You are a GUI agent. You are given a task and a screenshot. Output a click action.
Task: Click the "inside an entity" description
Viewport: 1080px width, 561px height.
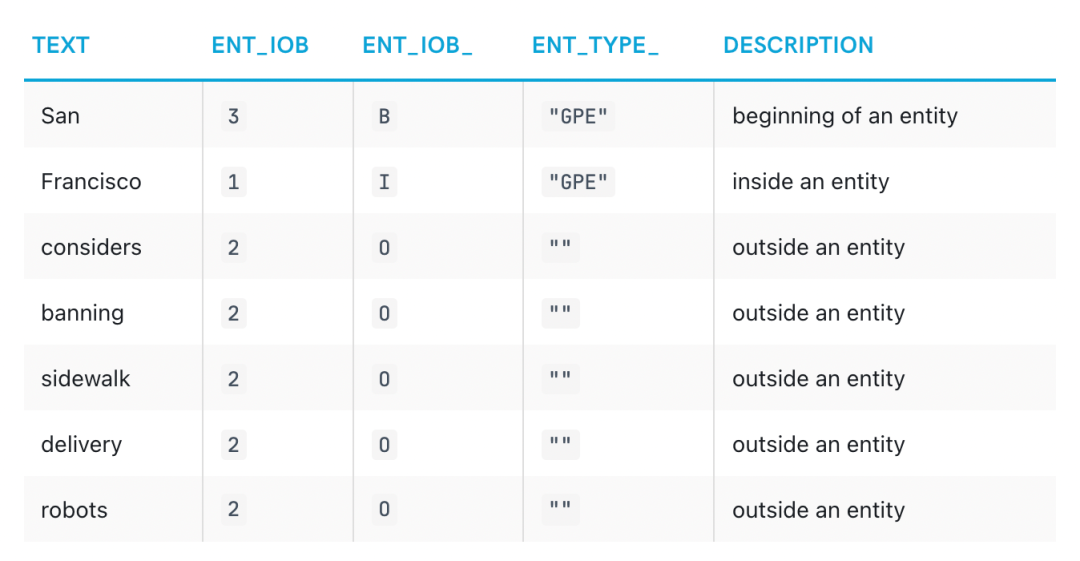coord(810,182)
